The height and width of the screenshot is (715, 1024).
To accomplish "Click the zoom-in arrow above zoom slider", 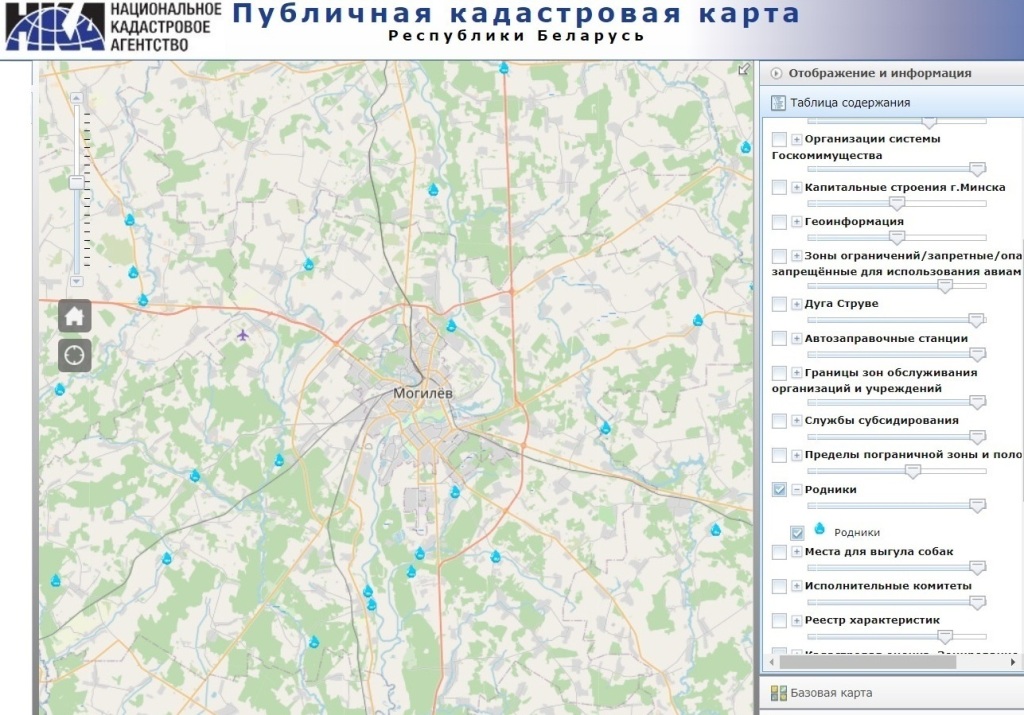I will tap(76, 98).
